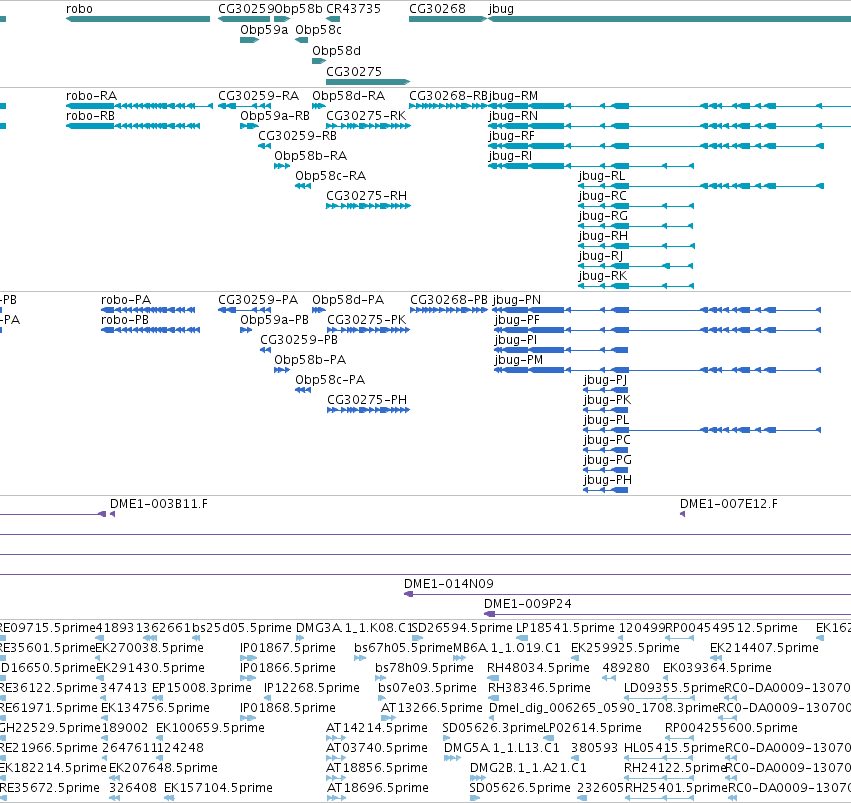This screenshot has height=803, width=851.
Task: Click the jbug-PH protein label
Action: click(607, 480)
